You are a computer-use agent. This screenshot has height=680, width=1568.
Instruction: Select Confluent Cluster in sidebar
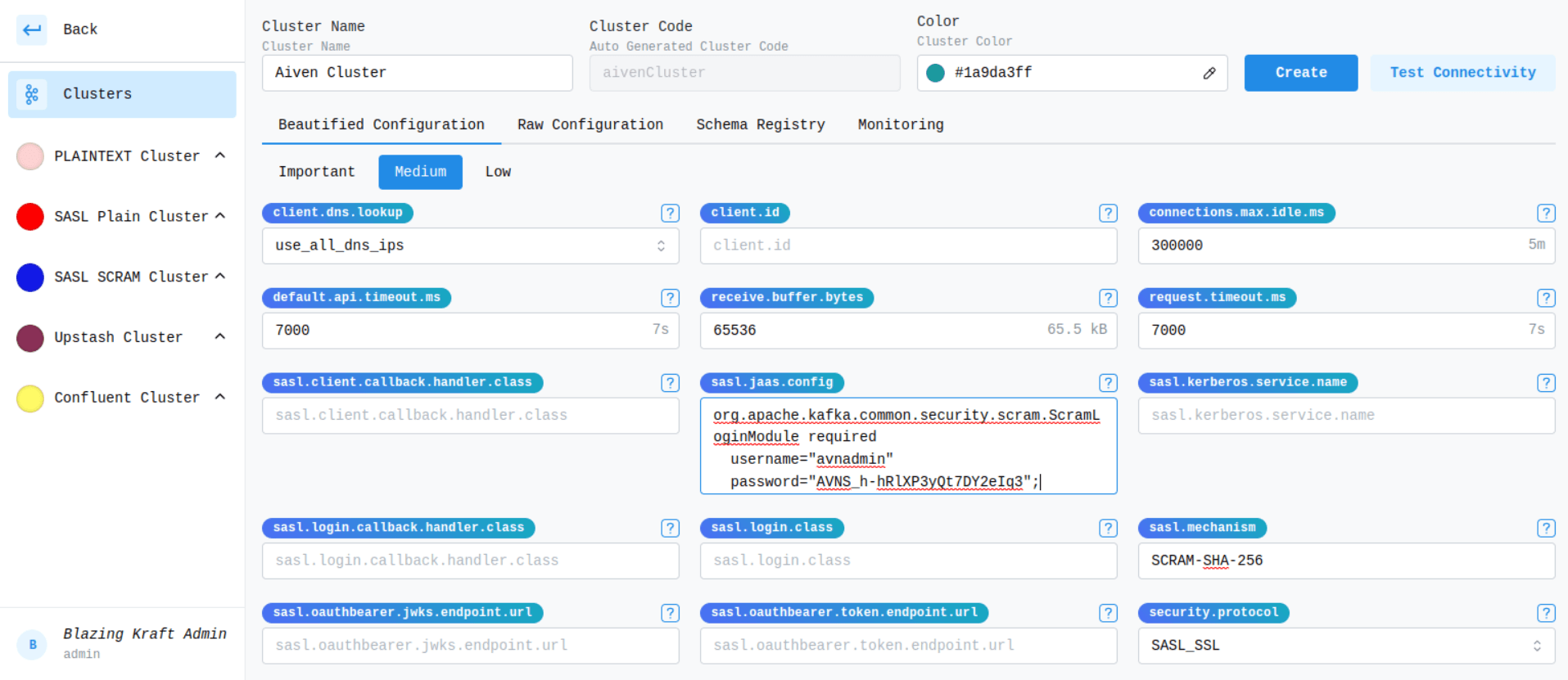[x=127, y=398]
